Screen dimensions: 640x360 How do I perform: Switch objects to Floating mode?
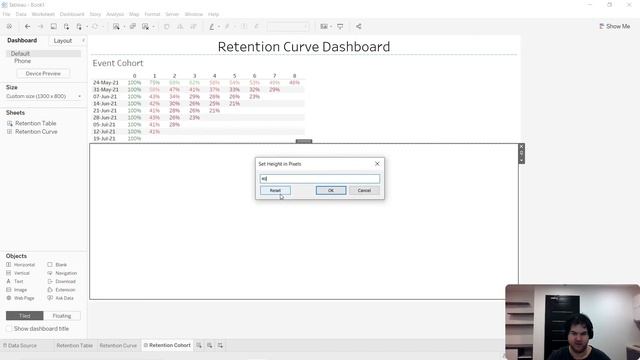[62, 316]
